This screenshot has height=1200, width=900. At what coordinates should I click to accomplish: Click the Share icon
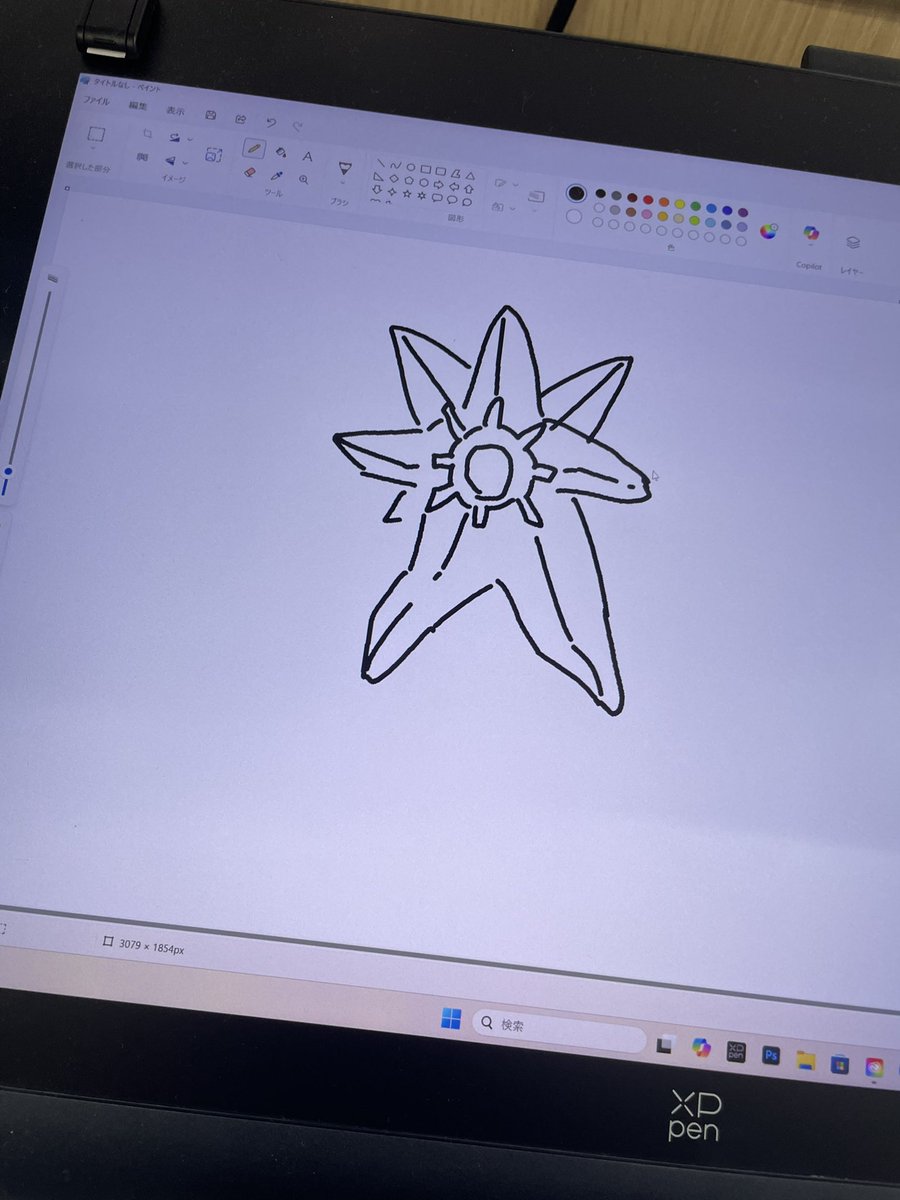[241, 119]
